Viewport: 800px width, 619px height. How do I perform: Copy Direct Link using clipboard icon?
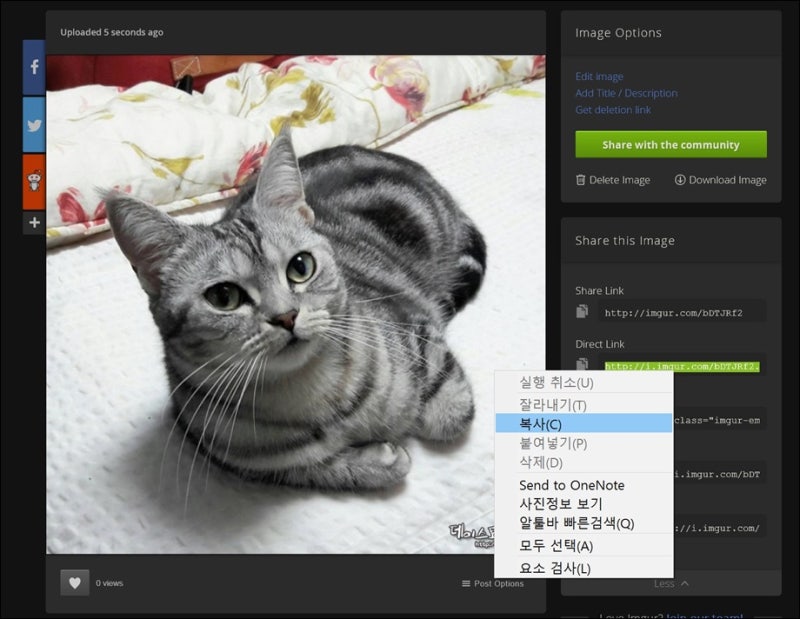582,364
